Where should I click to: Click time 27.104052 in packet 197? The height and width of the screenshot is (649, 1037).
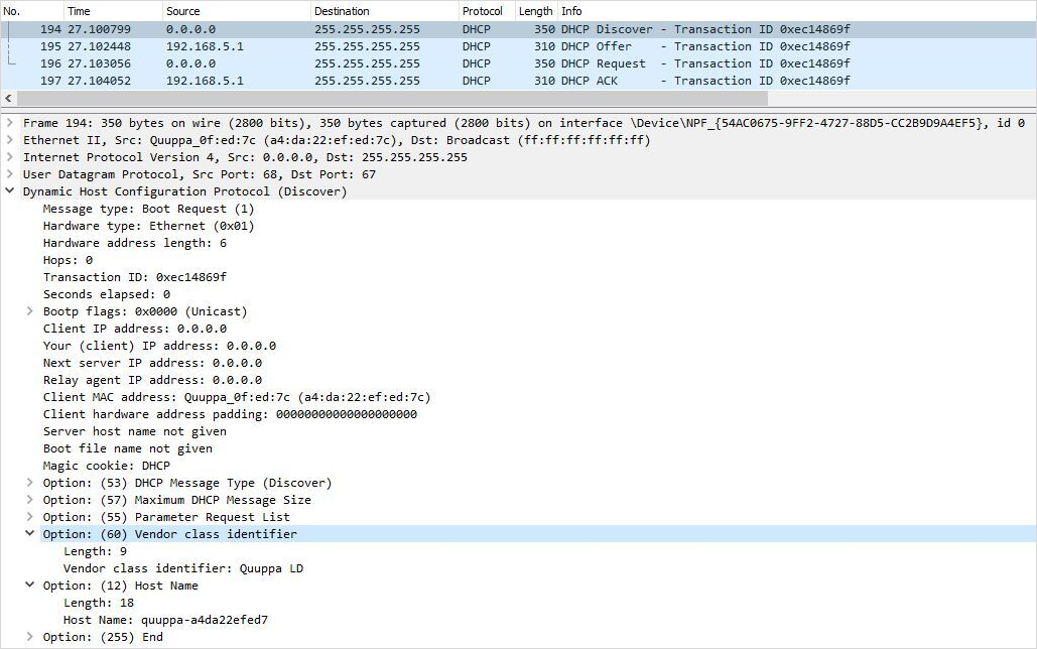tap(99, 81)
